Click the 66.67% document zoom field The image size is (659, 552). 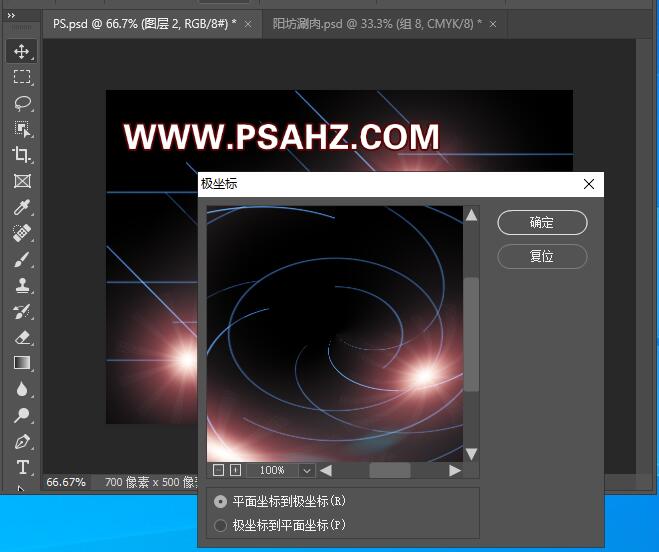pyautogui.click(x=66, y=482)
